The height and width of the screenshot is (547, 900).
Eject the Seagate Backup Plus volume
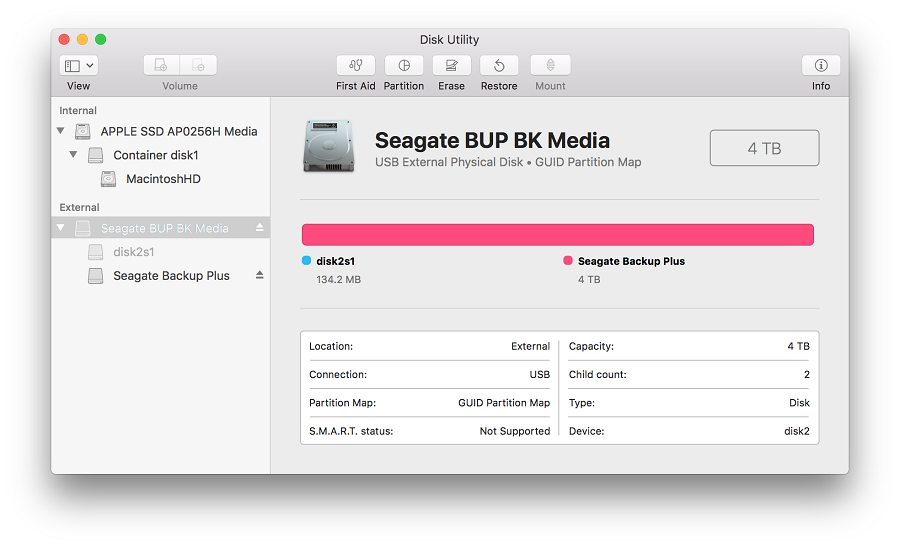259,275
